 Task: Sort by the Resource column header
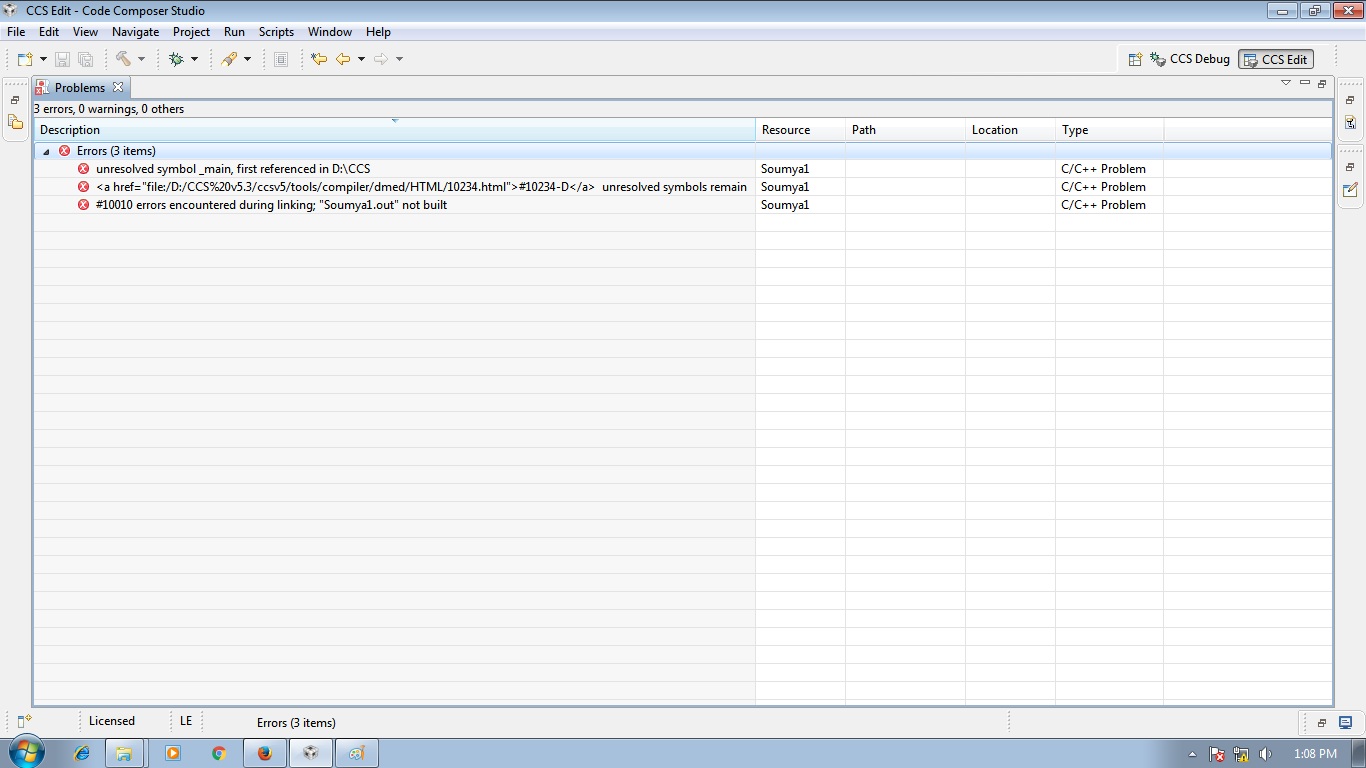[x=800, y=130]
